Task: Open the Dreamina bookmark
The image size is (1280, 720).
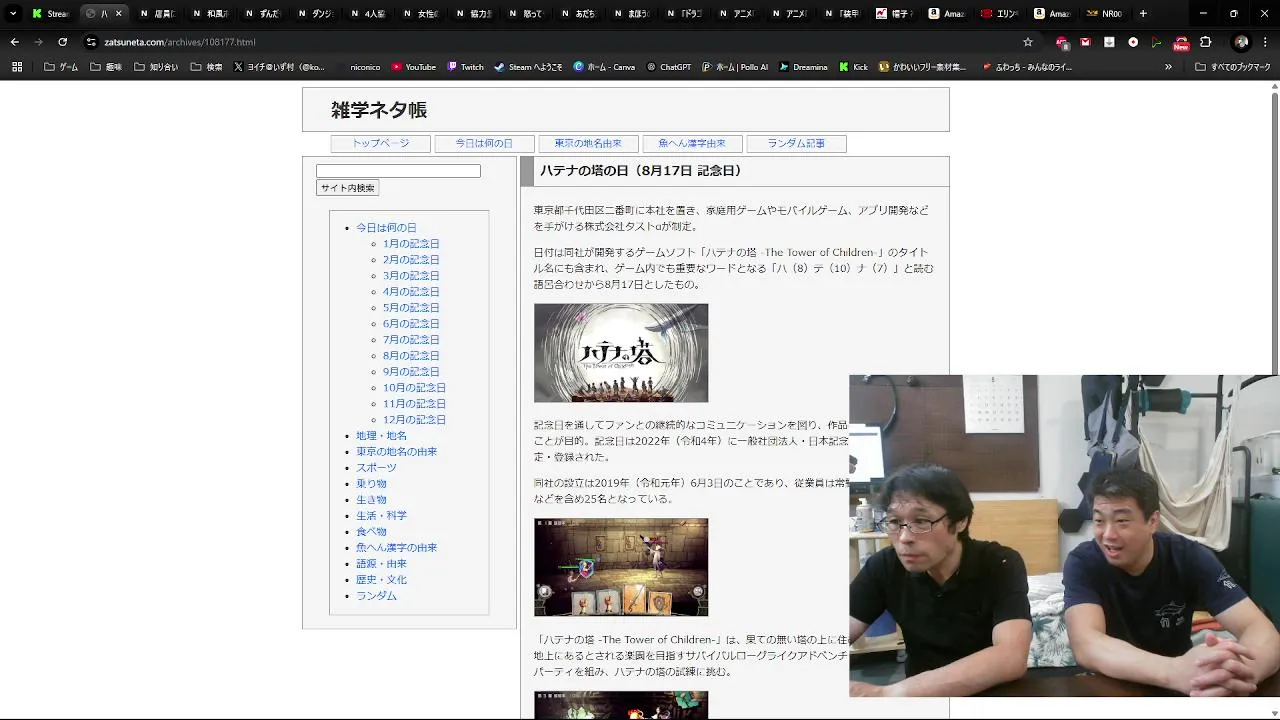Action: tap(803, 67)
